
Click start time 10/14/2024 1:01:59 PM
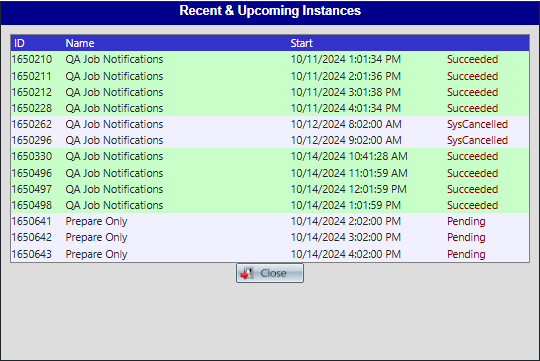pyautogui.click(x=346, y=205)
